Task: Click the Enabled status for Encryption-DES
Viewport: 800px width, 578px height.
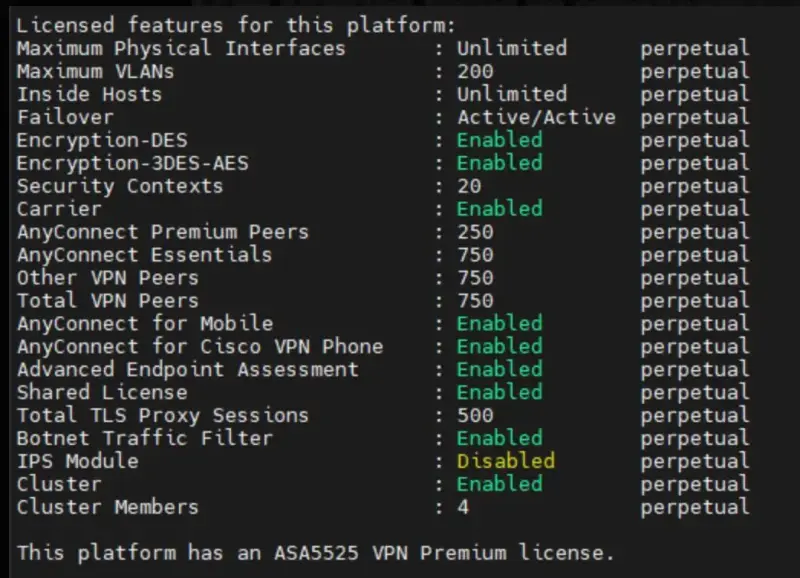Action: [499, 140]
